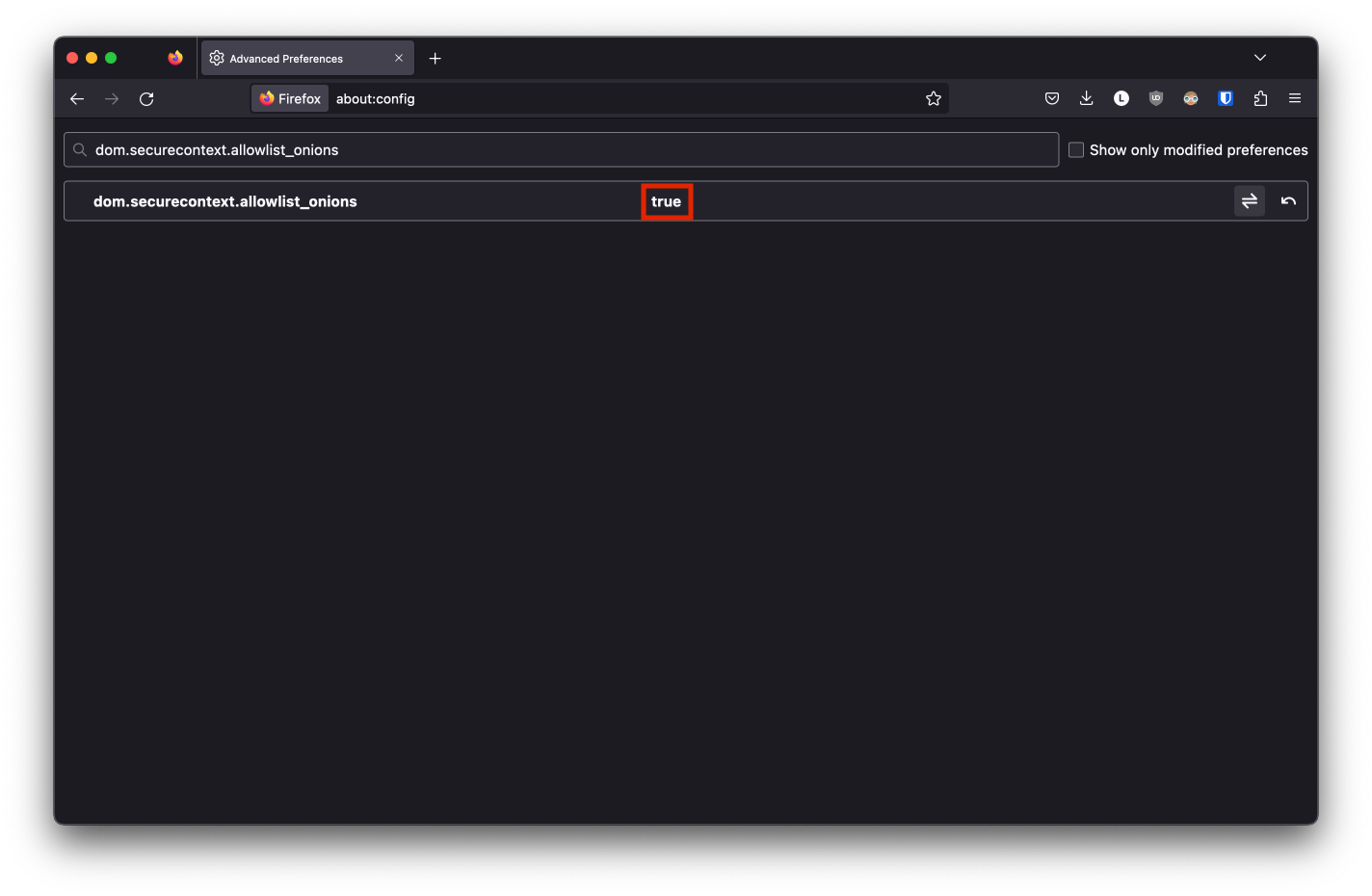The image size is (1372, 896).
Task: Go back one page
Action: pos(77,98)
